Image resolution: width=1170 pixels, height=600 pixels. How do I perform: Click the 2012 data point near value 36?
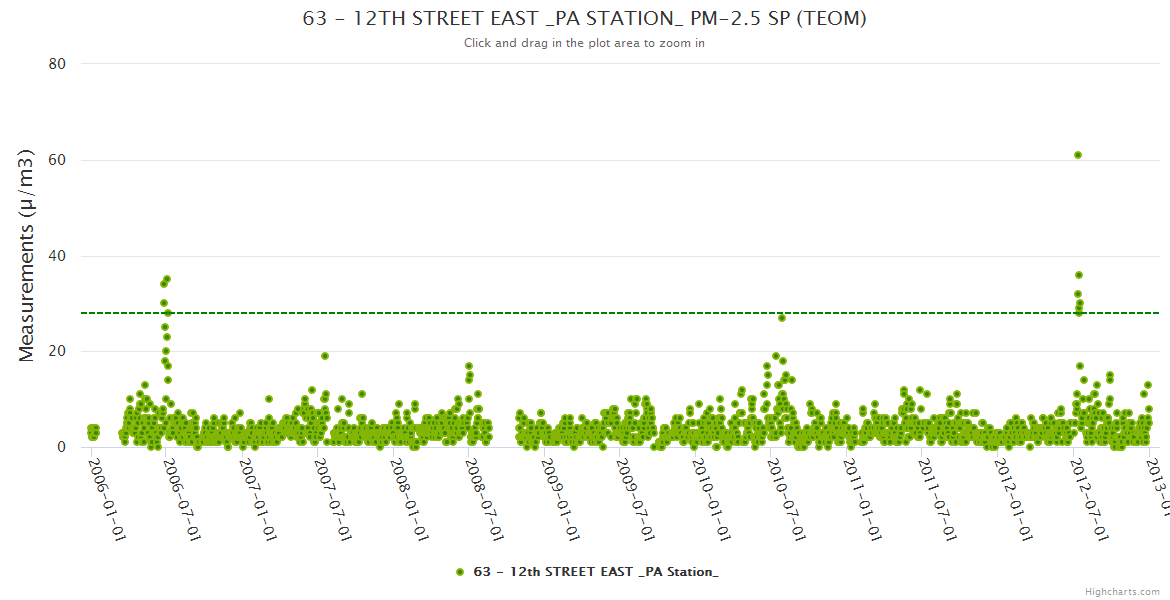(1078, 275)
